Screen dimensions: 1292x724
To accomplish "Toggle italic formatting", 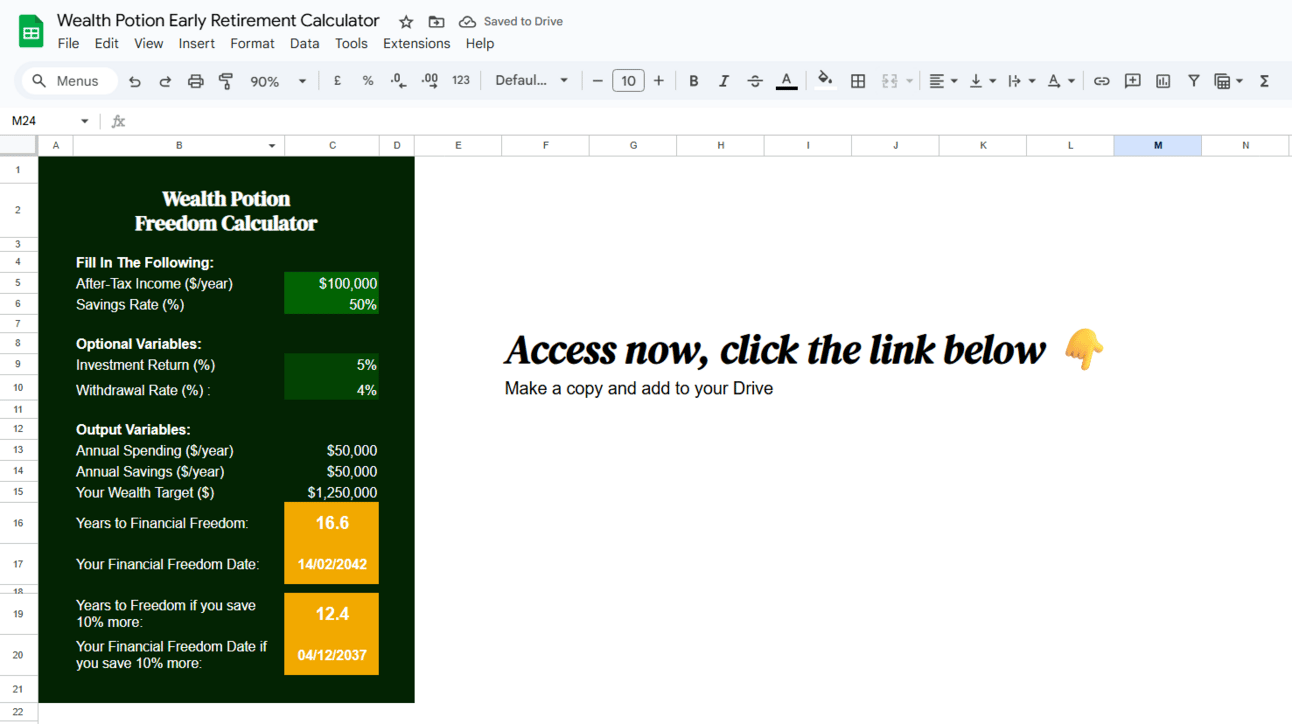I will point(724,81).
